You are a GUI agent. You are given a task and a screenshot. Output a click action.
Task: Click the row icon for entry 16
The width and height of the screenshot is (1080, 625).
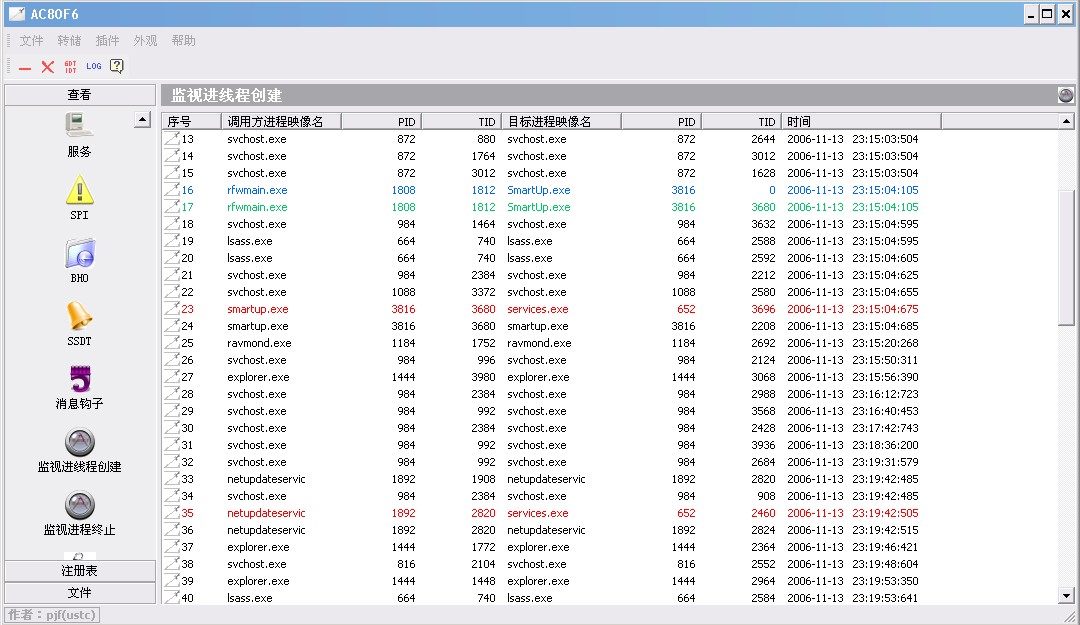coord(171,189)
